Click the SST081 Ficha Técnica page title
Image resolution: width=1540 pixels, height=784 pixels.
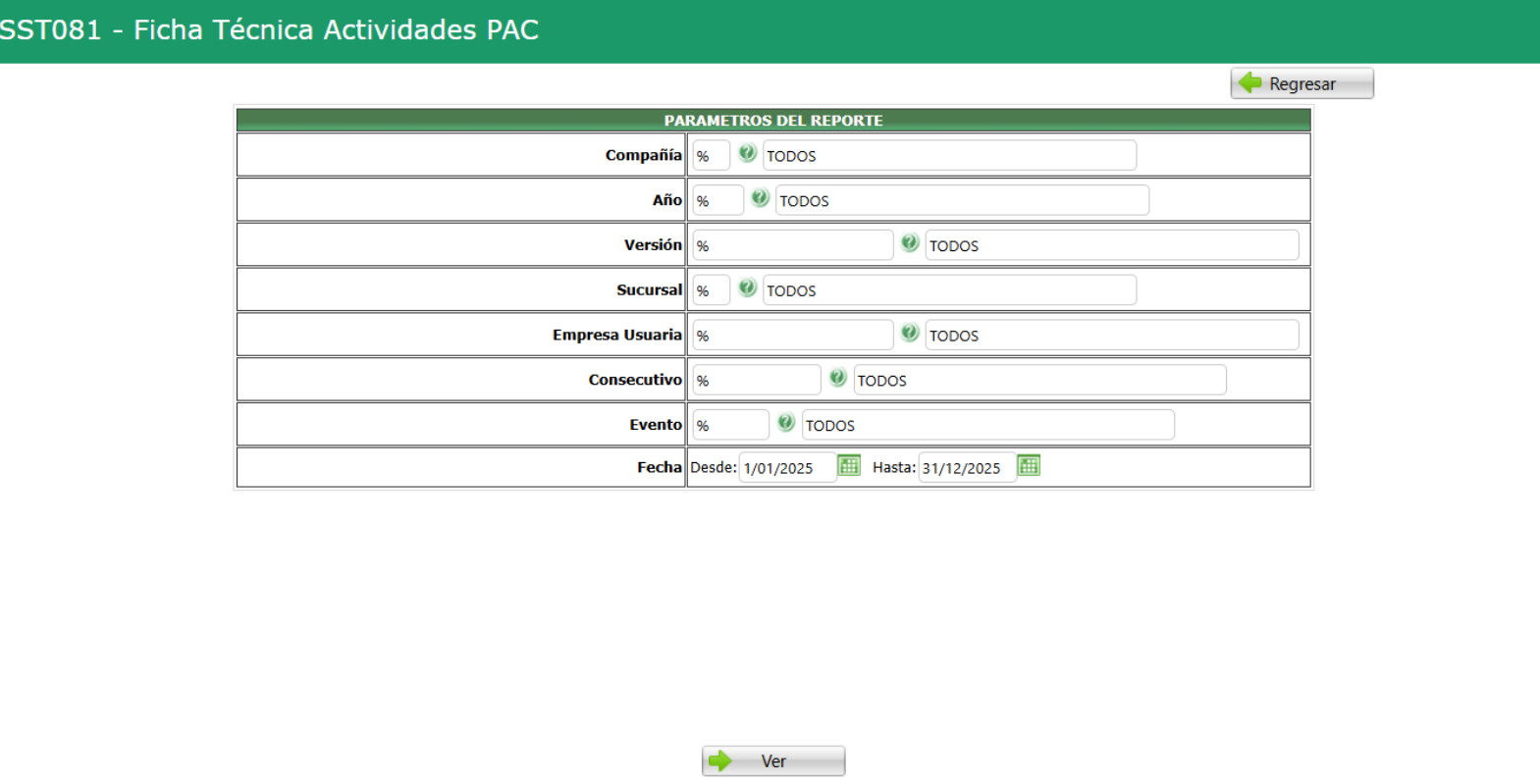coord(269,29)
